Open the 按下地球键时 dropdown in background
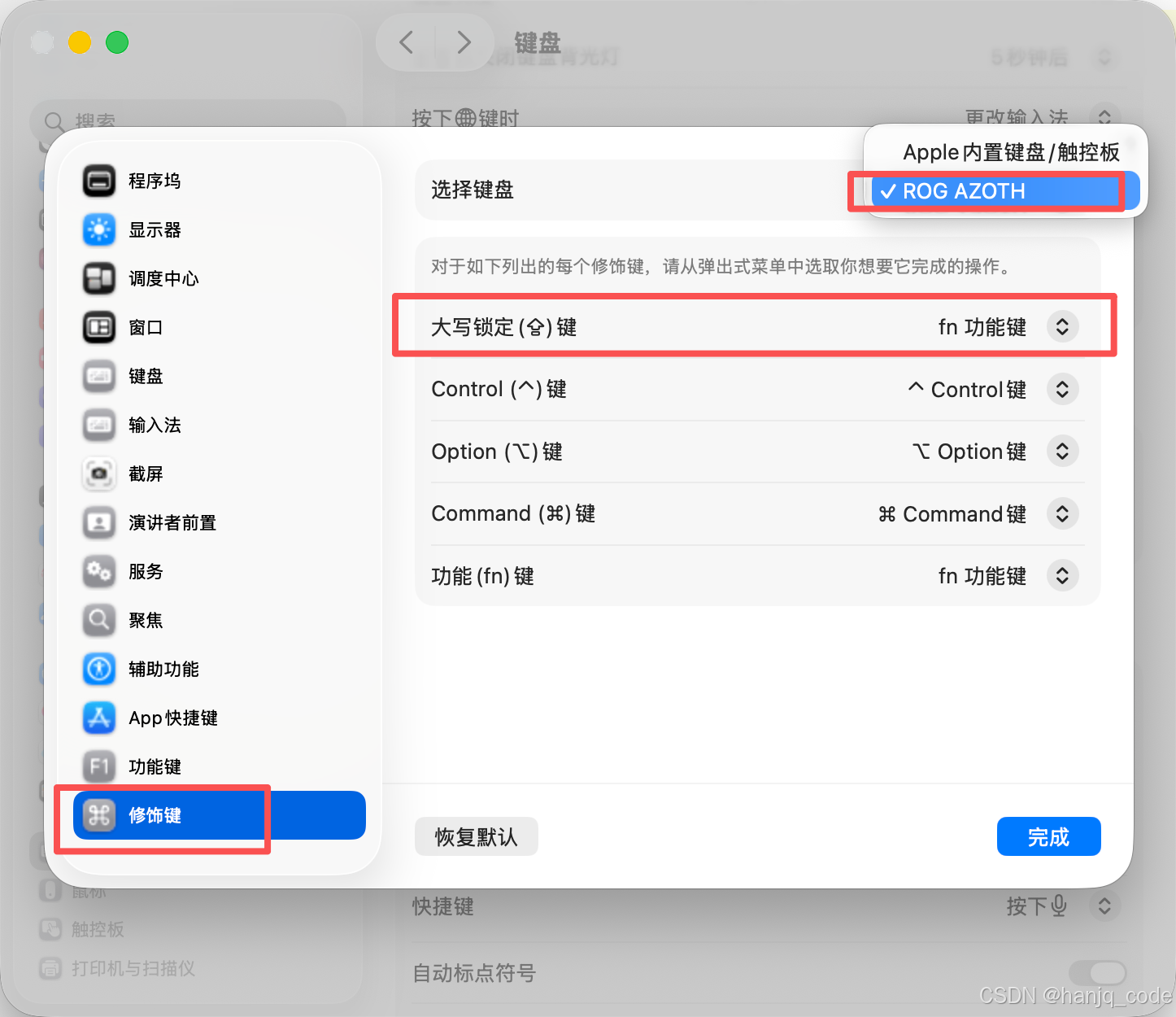The height and width of the screenshot is (1017, 1176). click(x=1104, y=116)
